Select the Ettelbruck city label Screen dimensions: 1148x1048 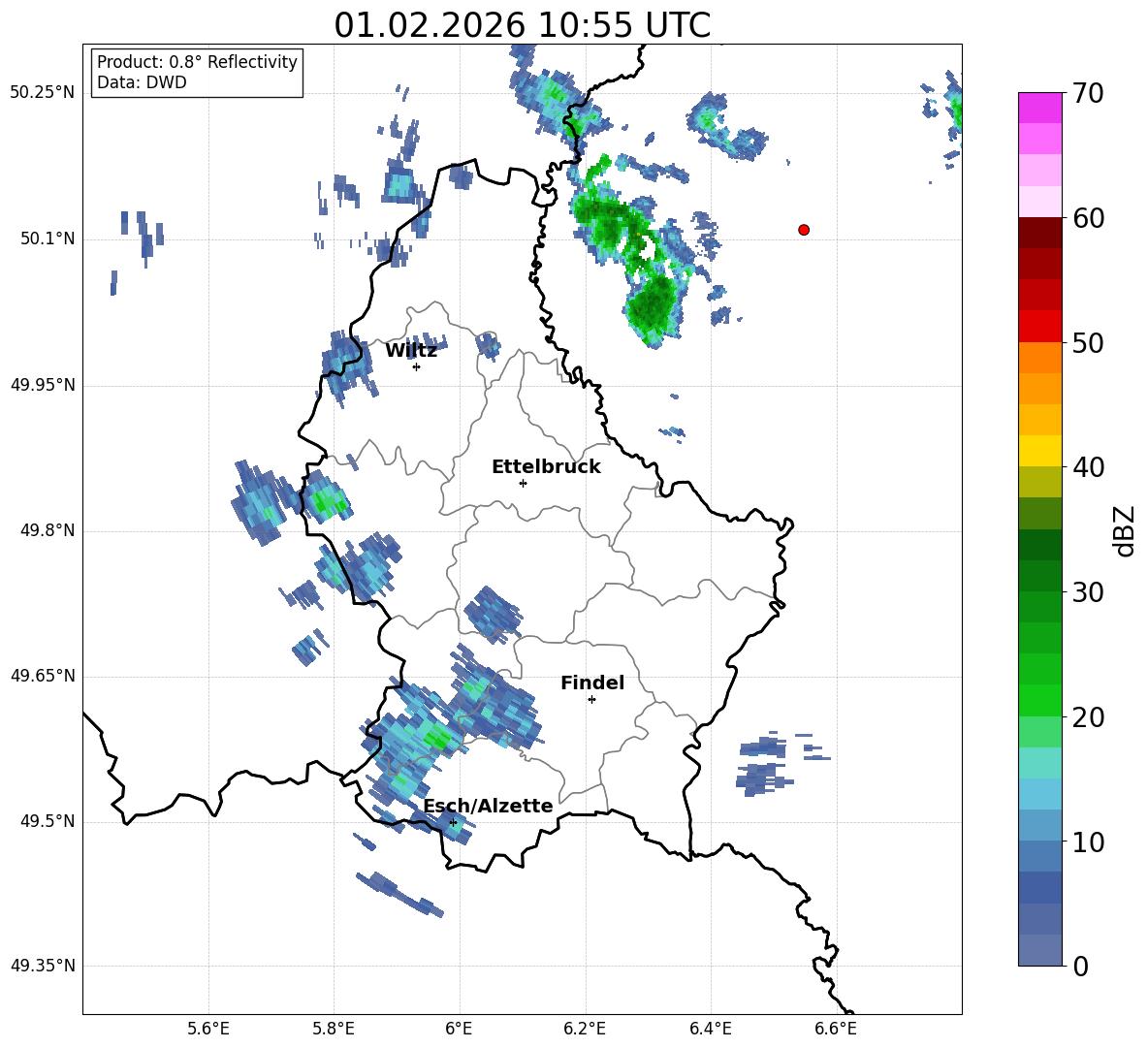[x=546, y=467]
